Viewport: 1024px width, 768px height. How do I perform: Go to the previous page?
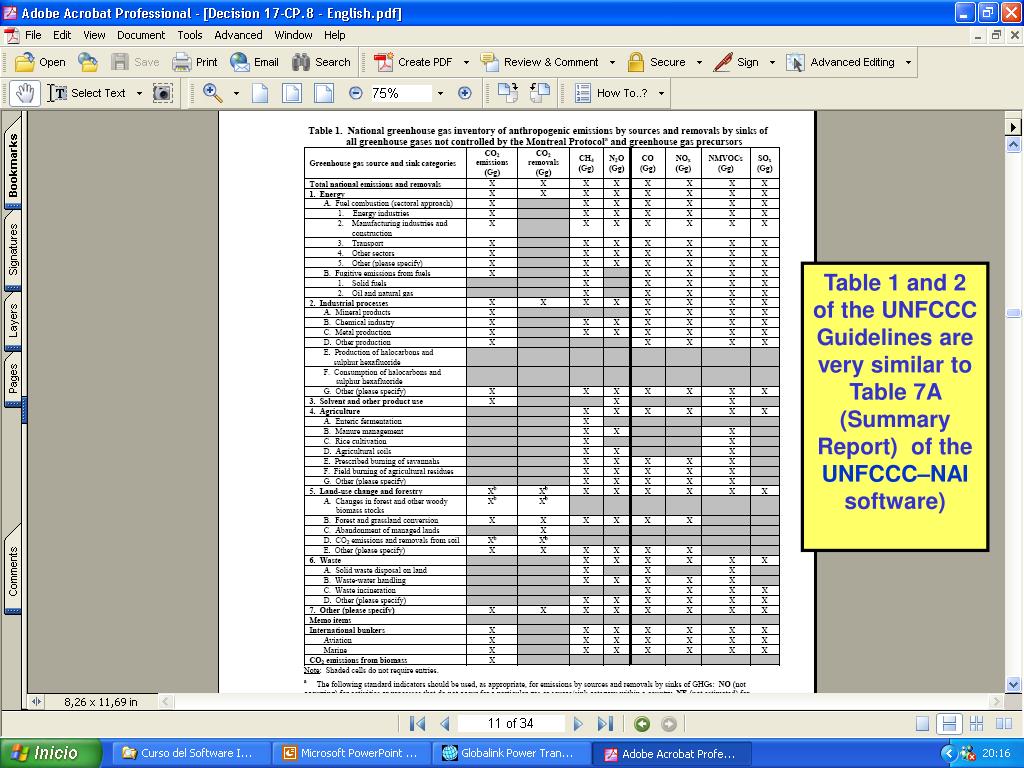click(x=445, y=724)
